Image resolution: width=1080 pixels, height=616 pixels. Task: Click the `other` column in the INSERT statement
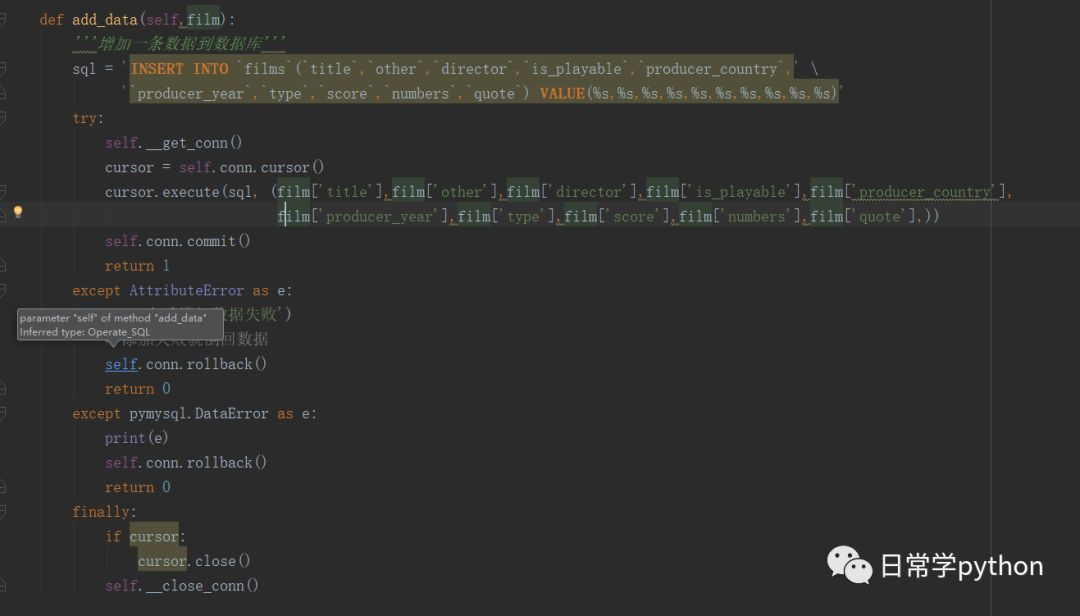pyautogui.click(x=395, y=69)
